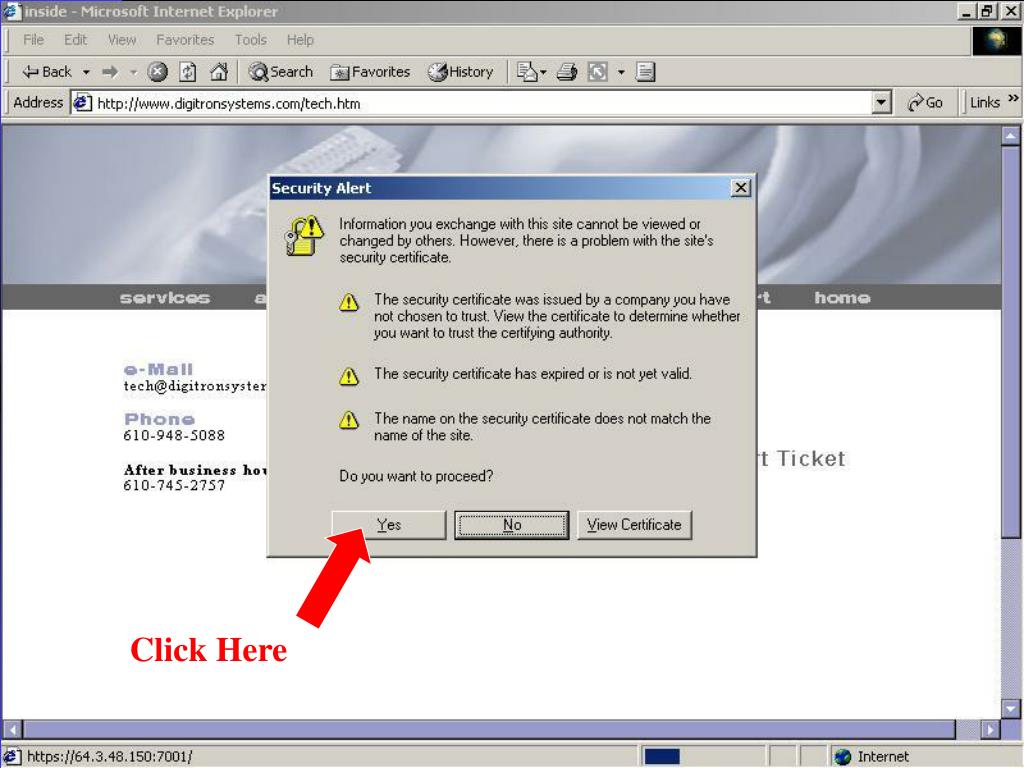1024x768 pixels.
Task: Click the page scroll up arrow
Action: click(1010, 136)
